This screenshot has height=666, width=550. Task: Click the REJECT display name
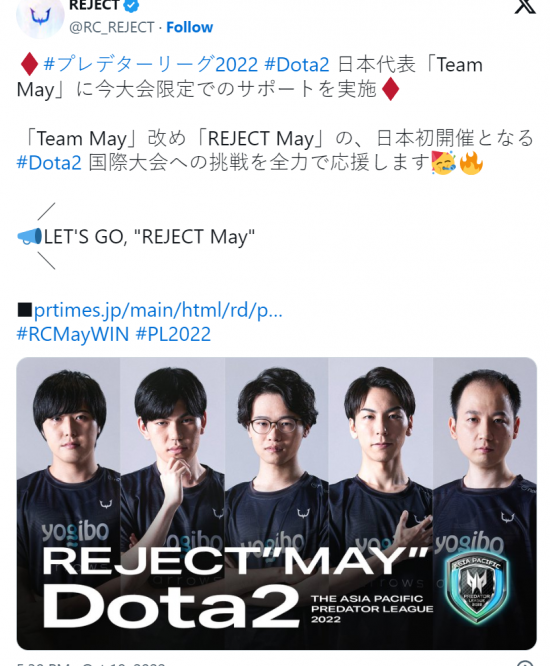pos(94,6)
